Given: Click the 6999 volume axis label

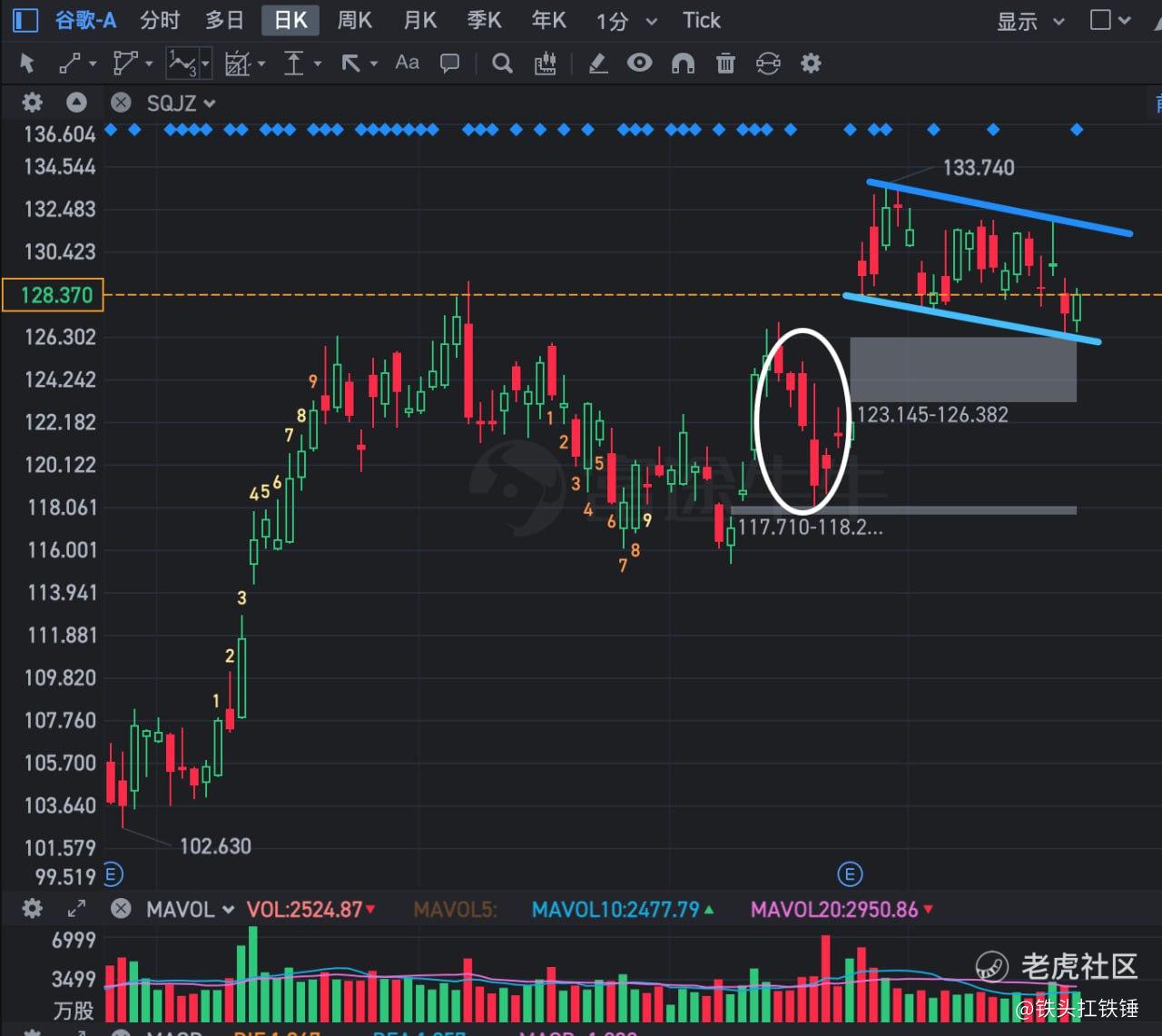Looking at the screenshot, I should (x=74, y=940).
